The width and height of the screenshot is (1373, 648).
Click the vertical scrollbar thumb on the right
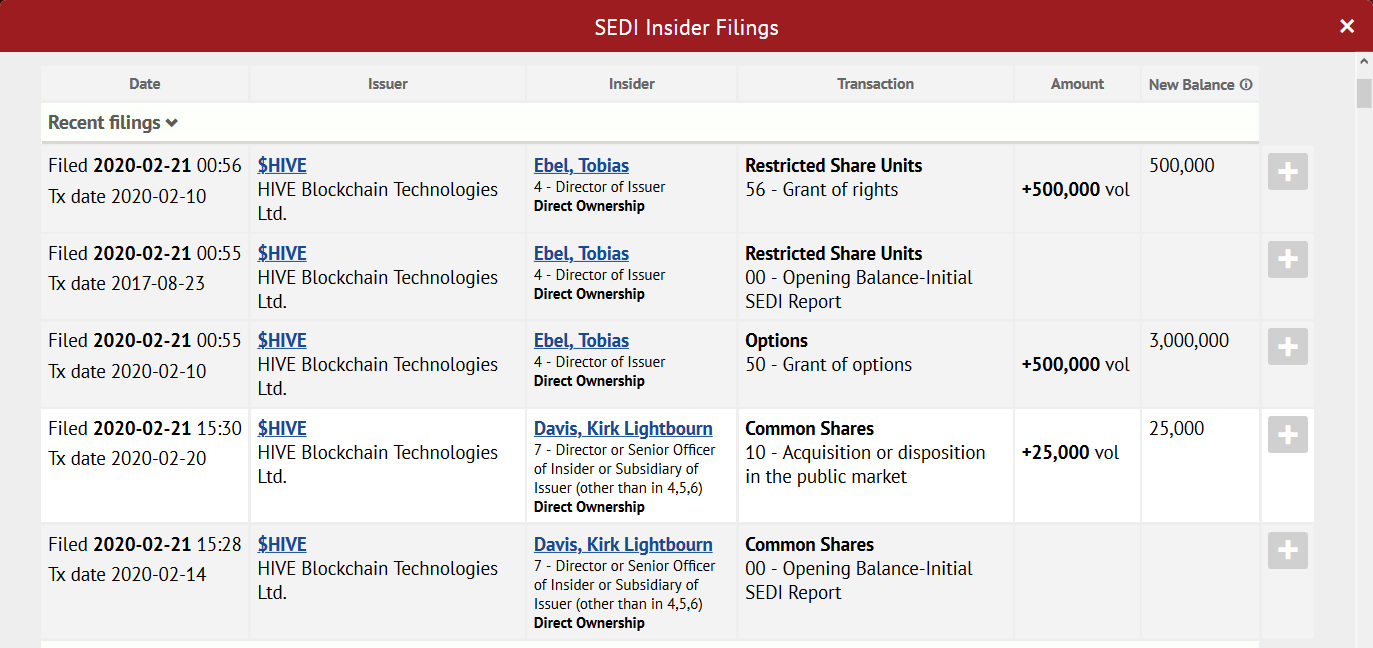(1364, 93)
